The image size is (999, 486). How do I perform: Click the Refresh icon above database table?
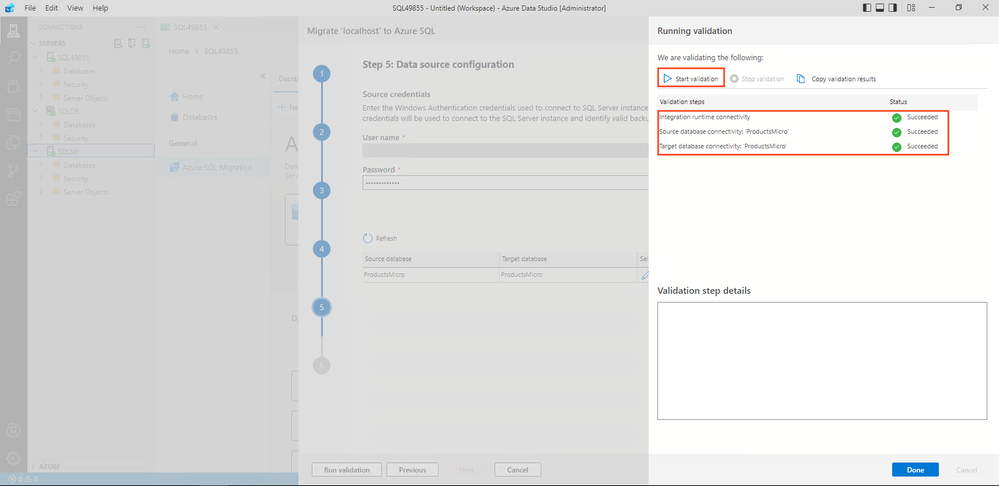point(368,238)
